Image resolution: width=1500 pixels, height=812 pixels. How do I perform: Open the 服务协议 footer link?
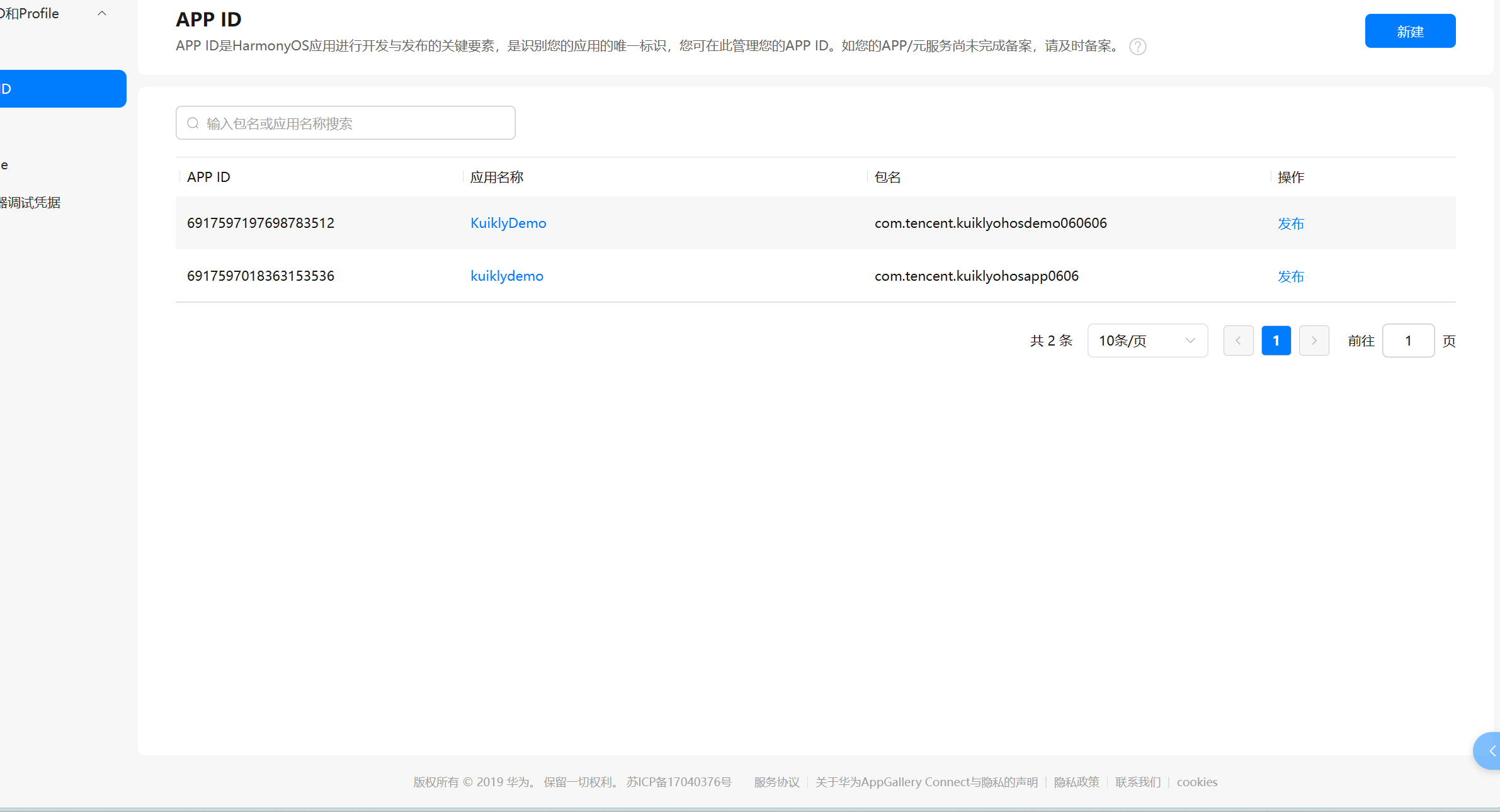776,782
